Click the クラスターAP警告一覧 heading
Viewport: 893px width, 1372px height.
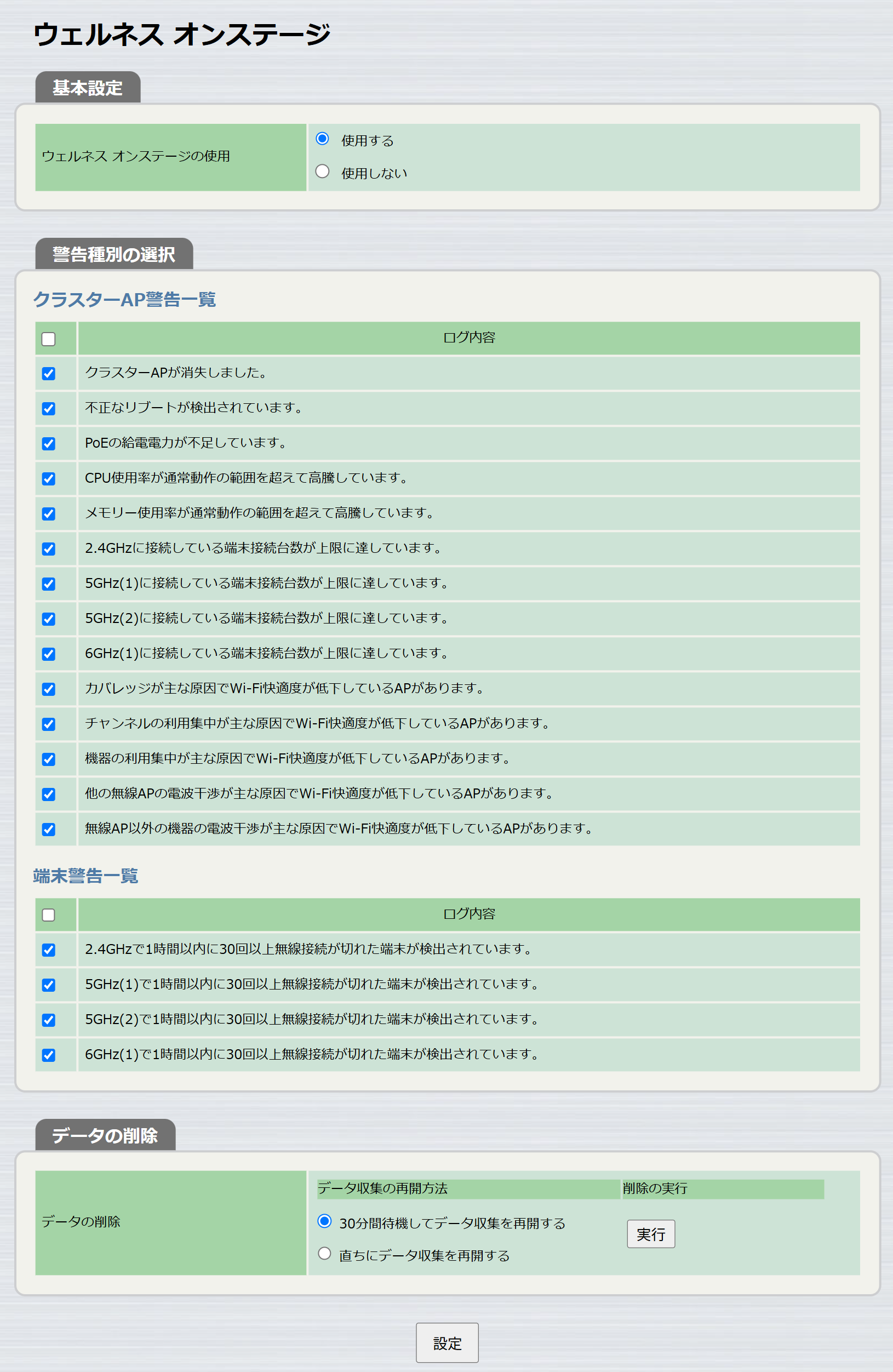tap(124, 300)
